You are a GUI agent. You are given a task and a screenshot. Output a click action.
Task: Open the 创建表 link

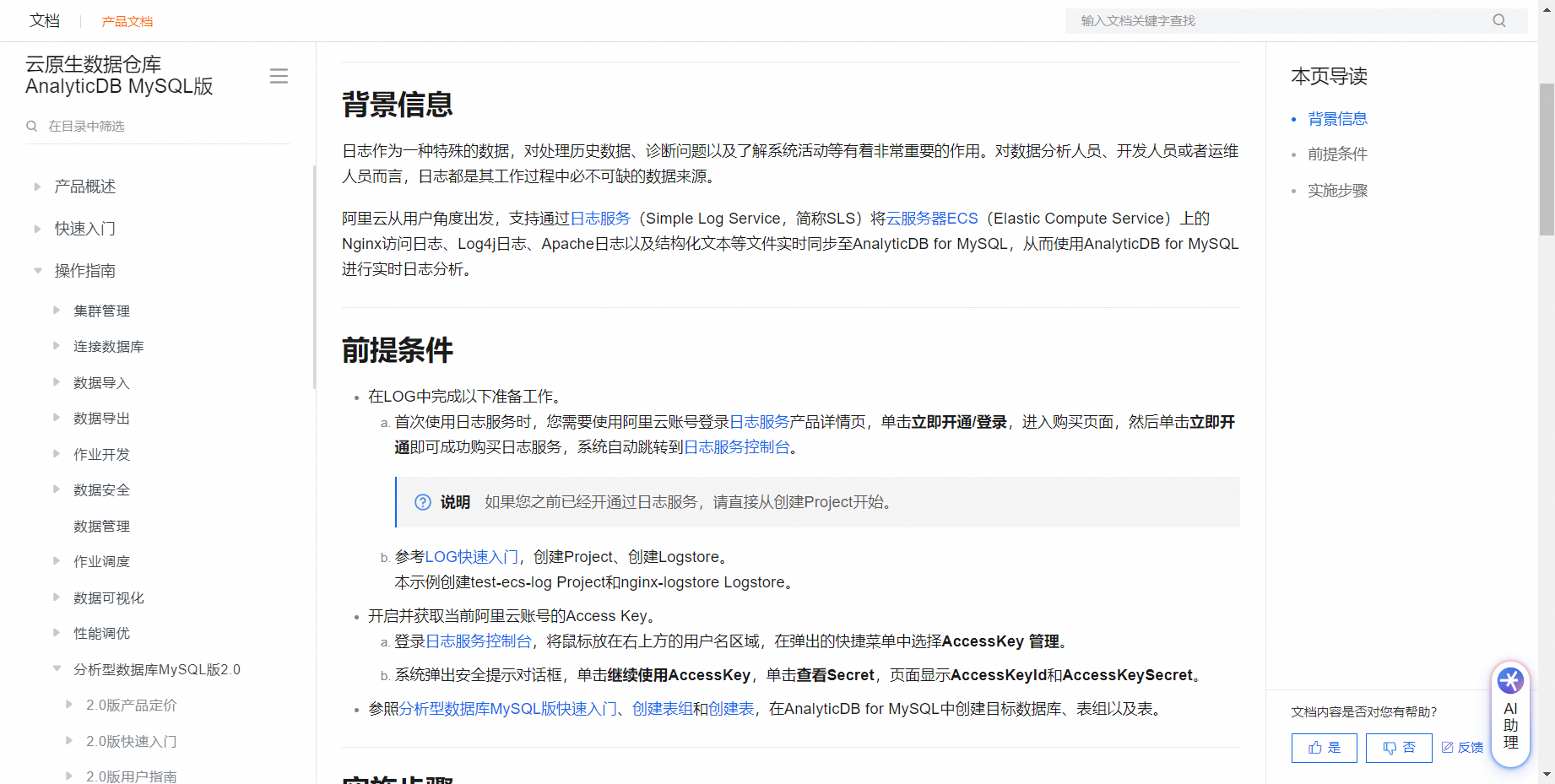point(731,709)
